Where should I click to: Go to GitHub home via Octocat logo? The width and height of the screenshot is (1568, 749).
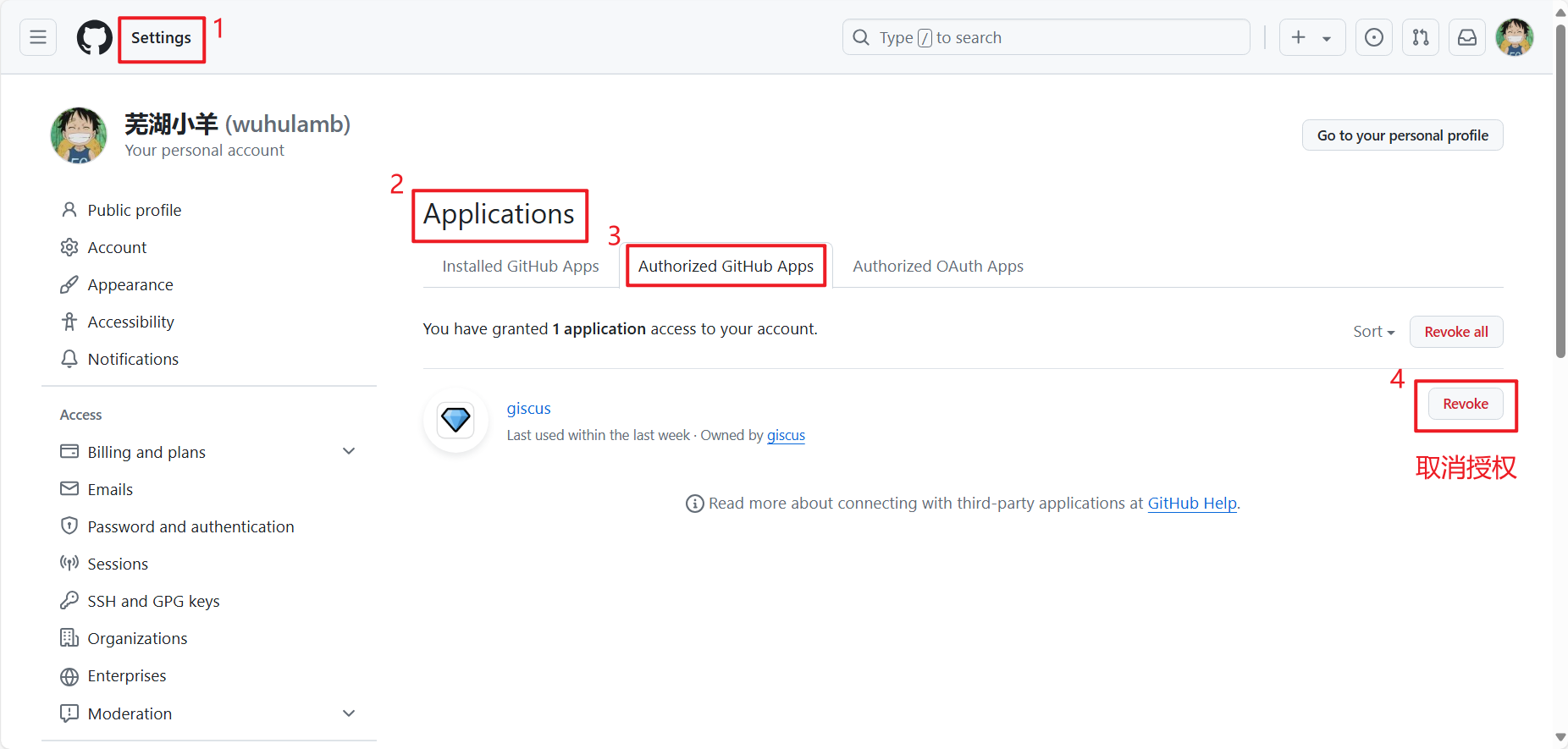click(x=95, y=37)
